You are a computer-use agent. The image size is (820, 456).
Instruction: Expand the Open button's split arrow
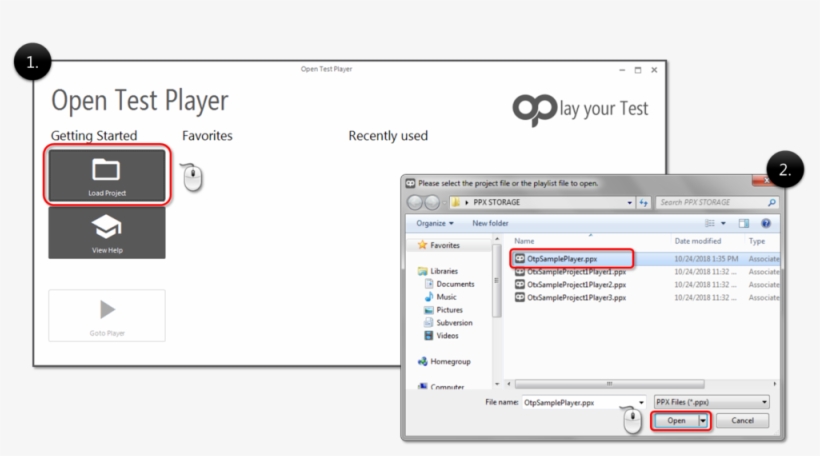[703, 420]
